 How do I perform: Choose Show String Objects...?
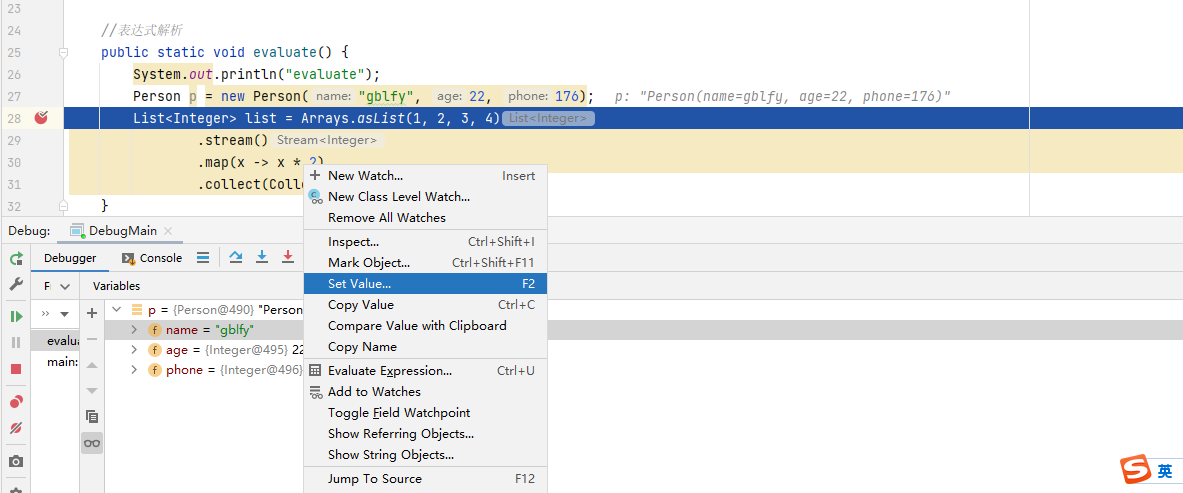click(x=425, y=455)
